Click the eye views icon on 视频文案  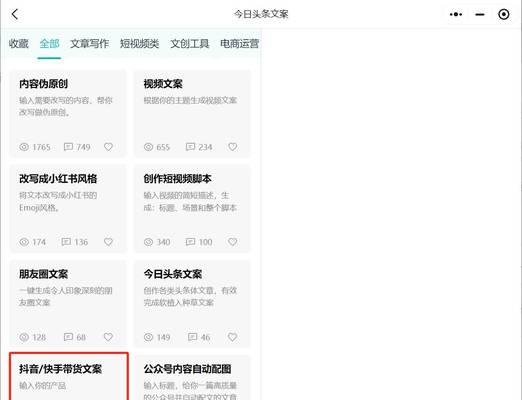point(148,147)
